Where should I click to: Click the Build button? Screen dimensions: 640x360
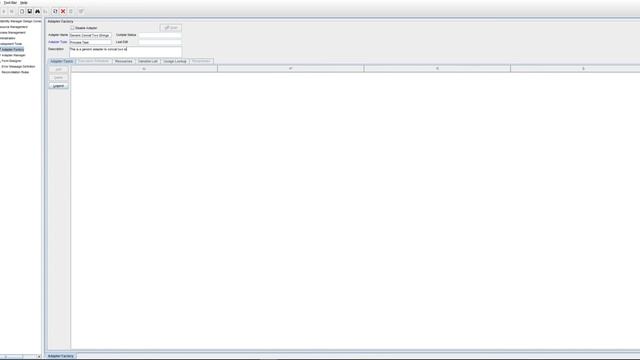(171, 28)
